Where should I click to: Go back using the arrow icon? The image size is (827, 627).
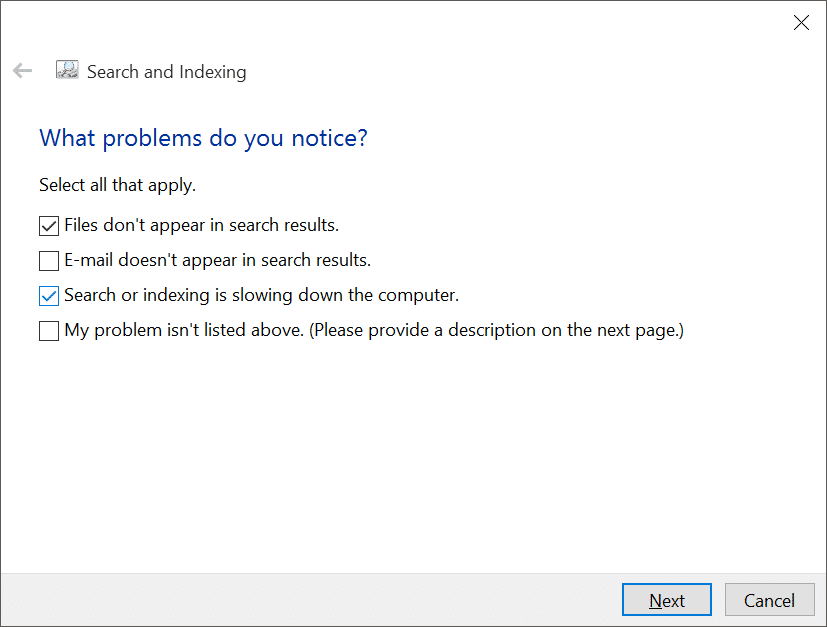coord(22,70)
